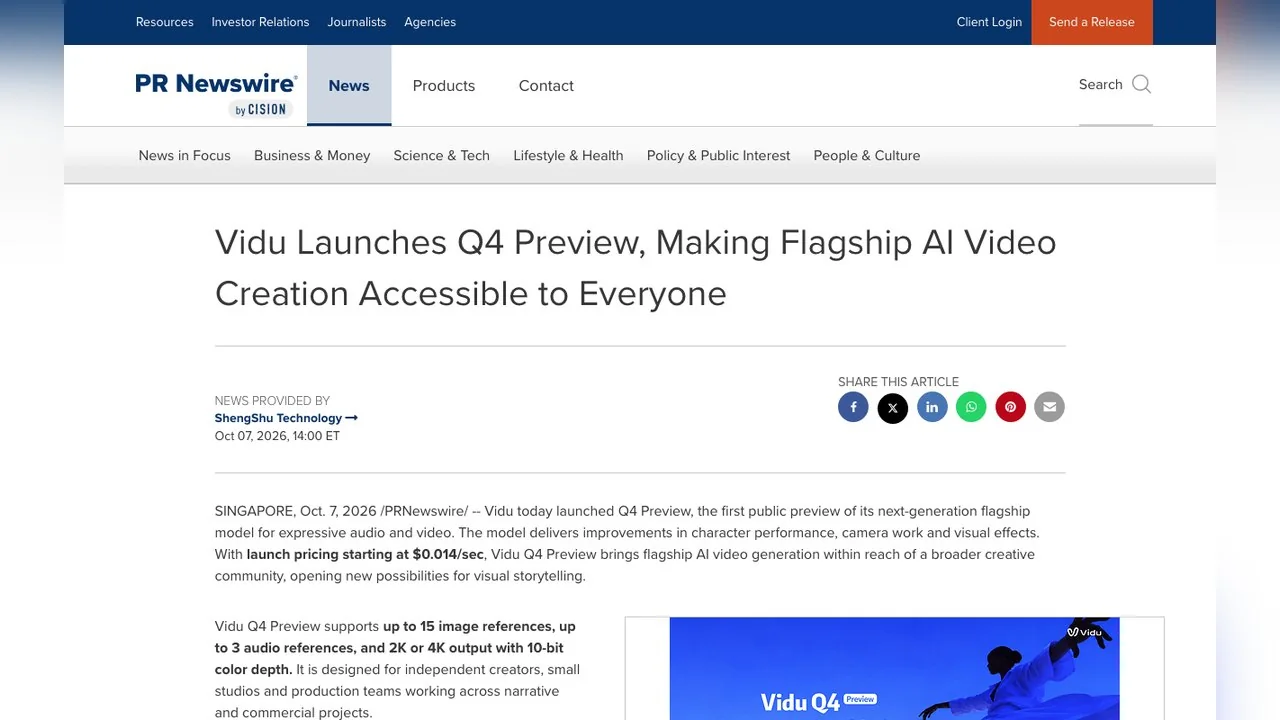The height and width of the screenshot is (720, 1280).
Task: Open Business & Money category
Action: point(312,155)
